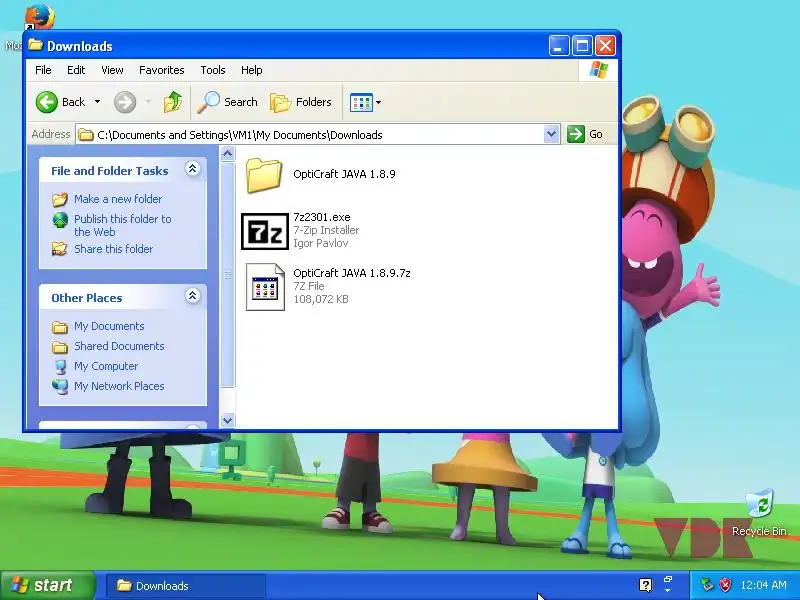This screenshot has width=800, height=600.
Task: Open the Back history dropdown arrow
Action: [x=97, y=102]
